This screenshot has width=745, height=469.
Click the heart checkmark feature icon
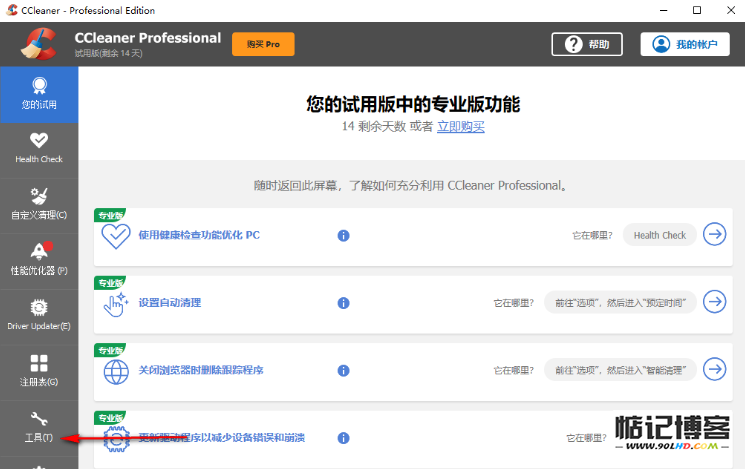pyautogui.click(x=116, y=236)
